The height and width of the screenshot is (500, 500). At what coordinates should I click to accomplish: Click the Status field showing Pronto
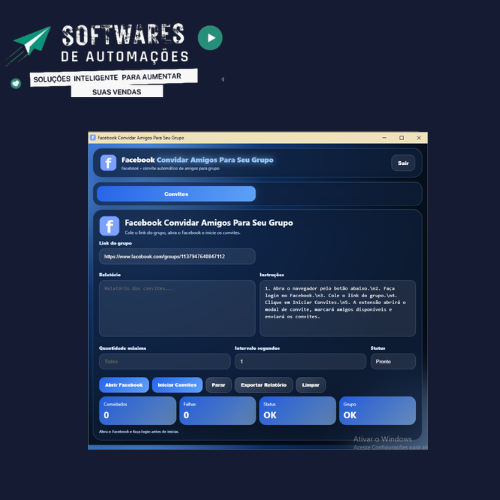coord(393,361)
